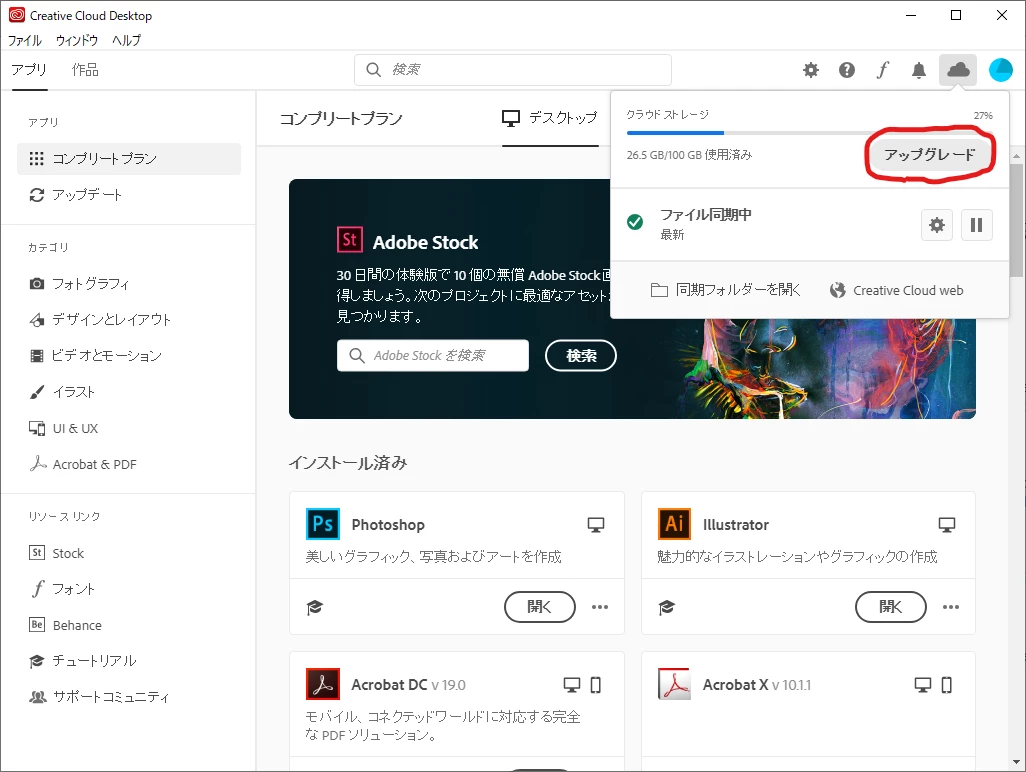Select the デスクトップ tab
The image size is (1026, 772).
pos(550,118)
